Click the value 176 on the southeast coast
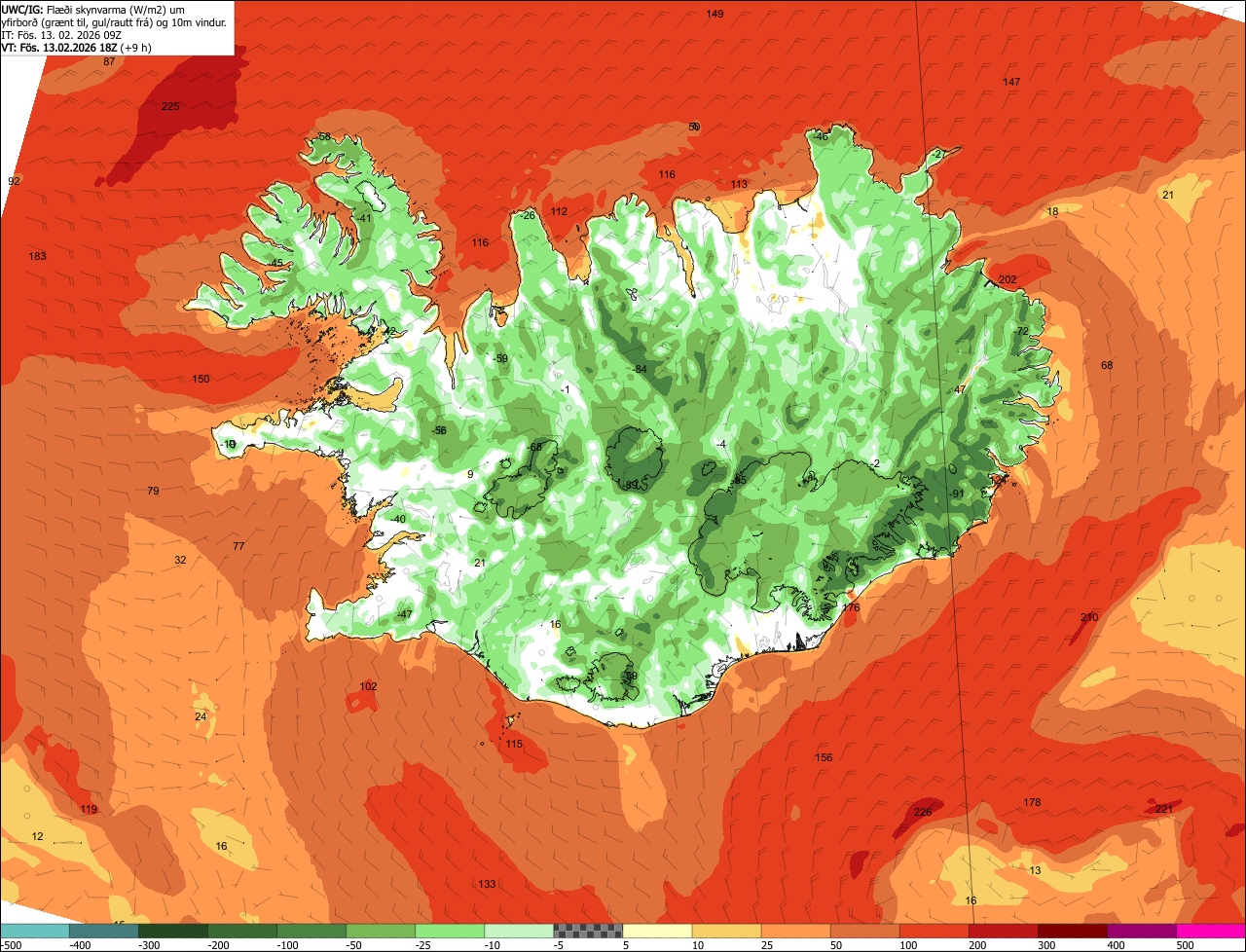The image size is (1246, 952). [x=851, y=607]
